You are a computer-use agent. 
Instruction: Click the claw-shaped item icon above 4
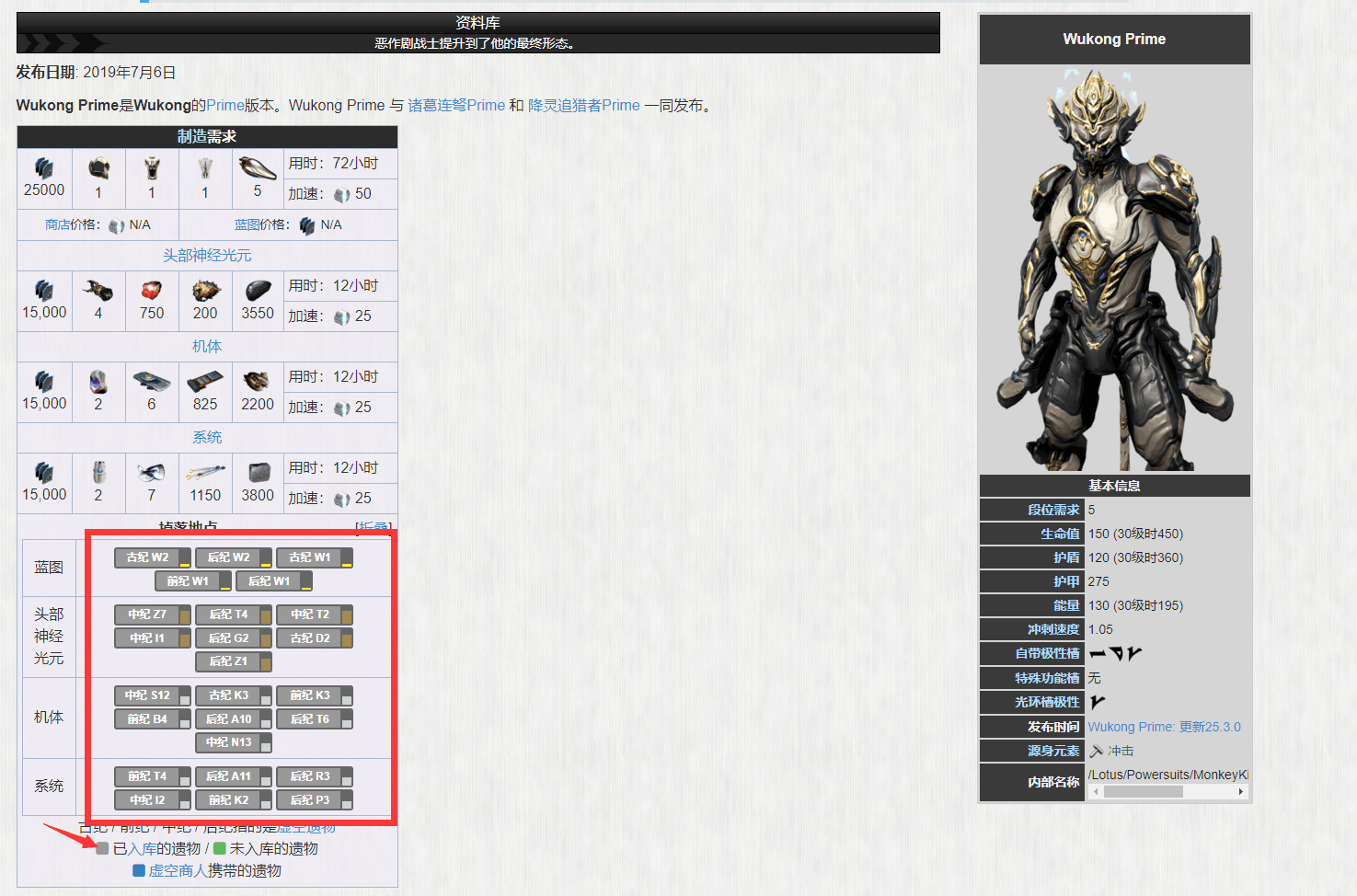(98, 291)
